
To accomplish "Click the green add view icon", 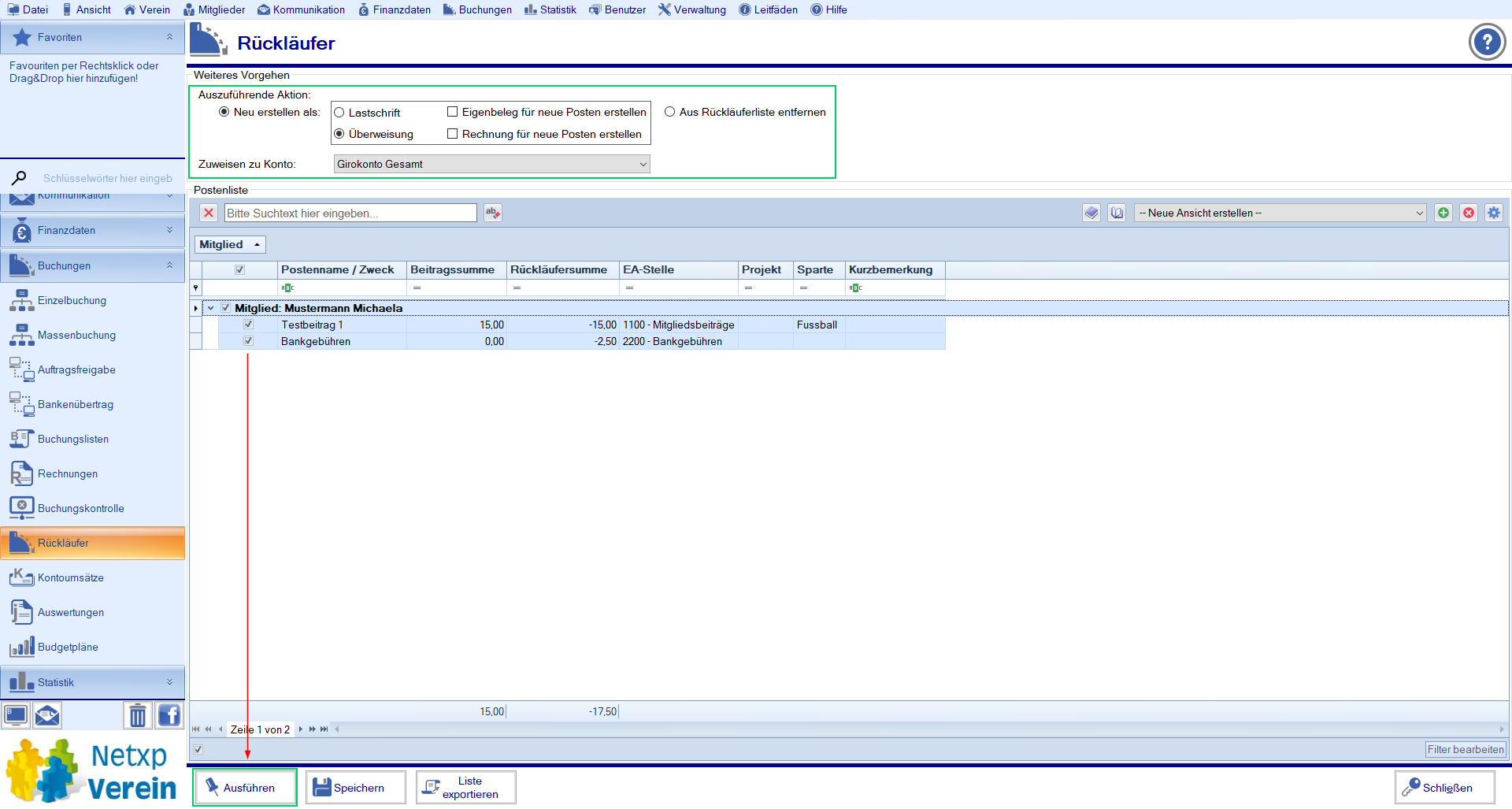I will 1443,213.
